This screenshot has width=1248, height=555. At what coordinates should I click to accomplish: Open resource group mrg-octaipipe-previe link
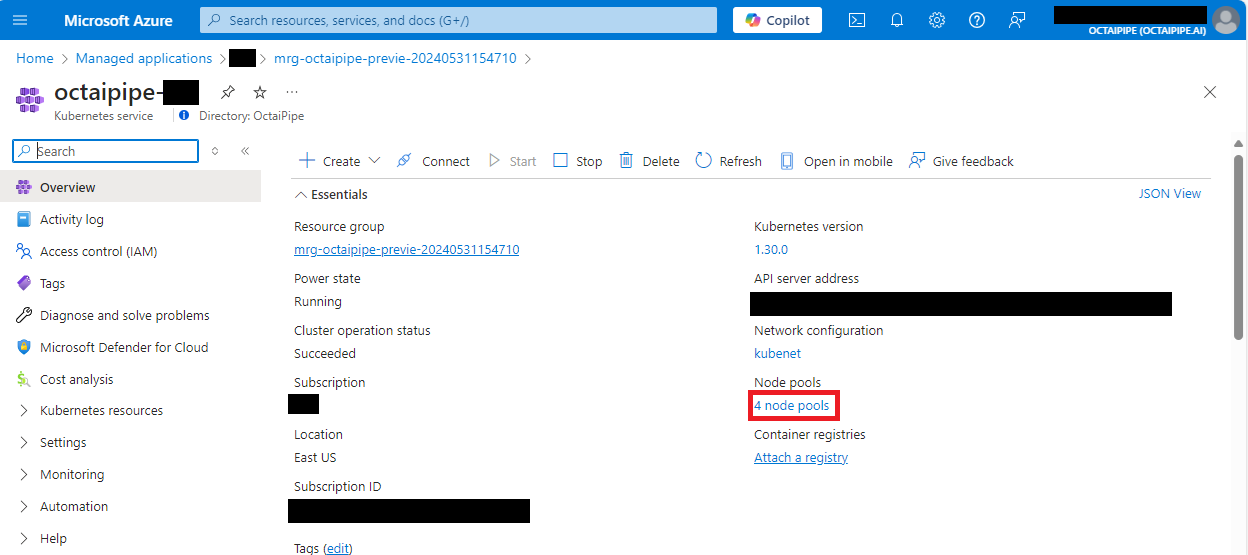(x=407, y=249)
